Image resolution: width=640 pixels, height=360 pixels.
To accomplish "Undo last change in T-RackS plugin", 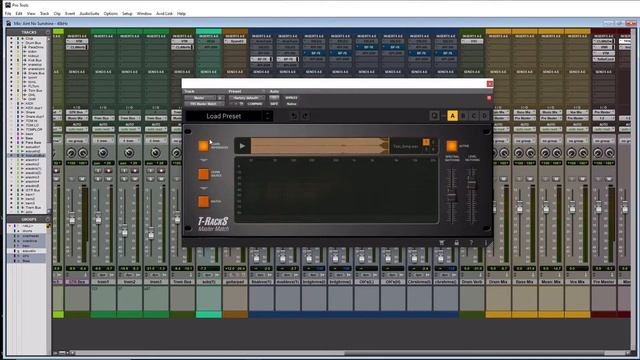I will coord(294,116).
